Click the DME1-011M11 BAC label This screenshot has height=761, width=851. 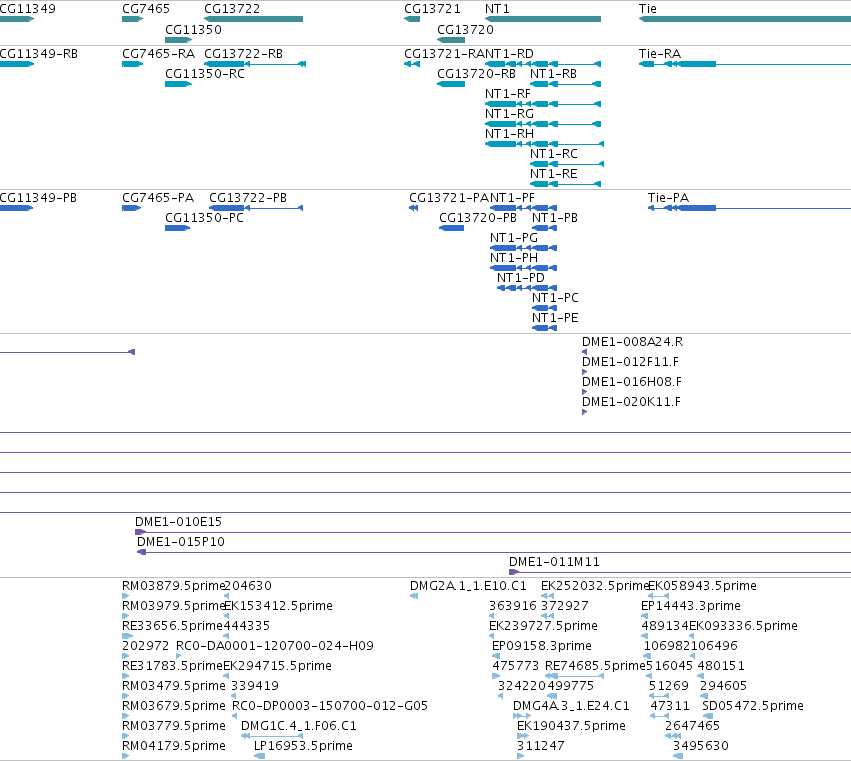coord(554,562)
